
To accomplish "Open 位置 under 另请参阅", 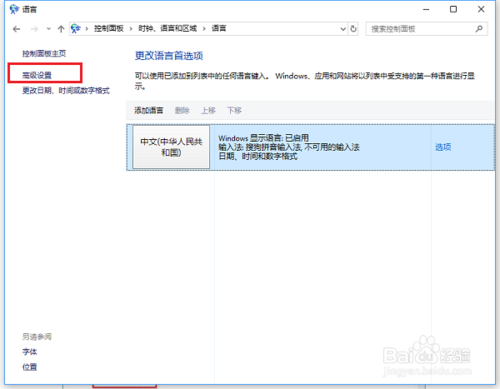I will click(x=30, y=367).
